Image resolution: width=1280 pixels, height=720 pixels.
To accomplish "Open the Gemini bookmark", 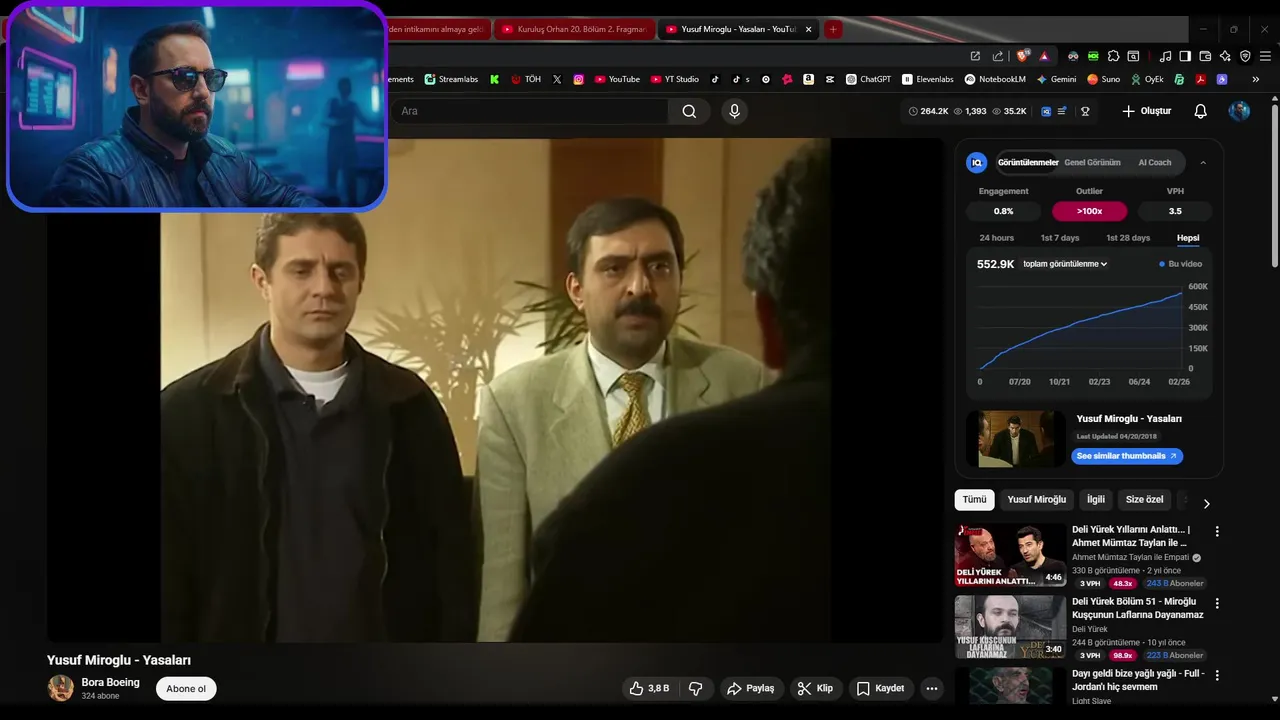I will pos(1056,79).
